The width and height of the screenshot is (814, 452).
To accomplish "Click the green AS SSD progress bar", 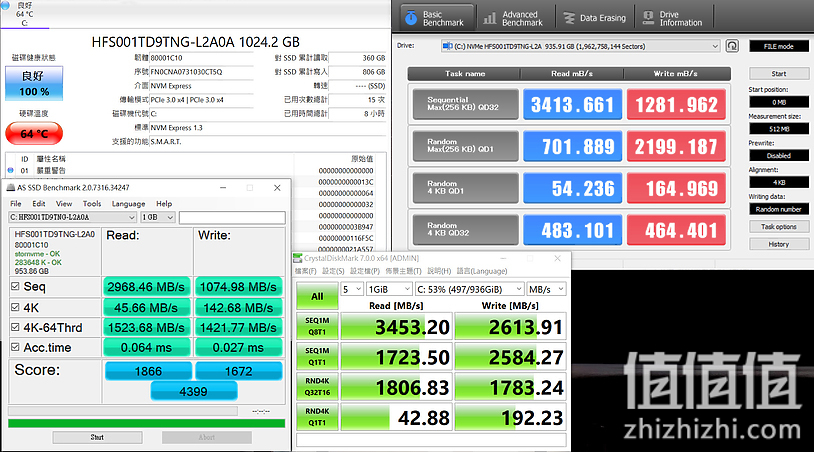I will [x=146, y=423].
